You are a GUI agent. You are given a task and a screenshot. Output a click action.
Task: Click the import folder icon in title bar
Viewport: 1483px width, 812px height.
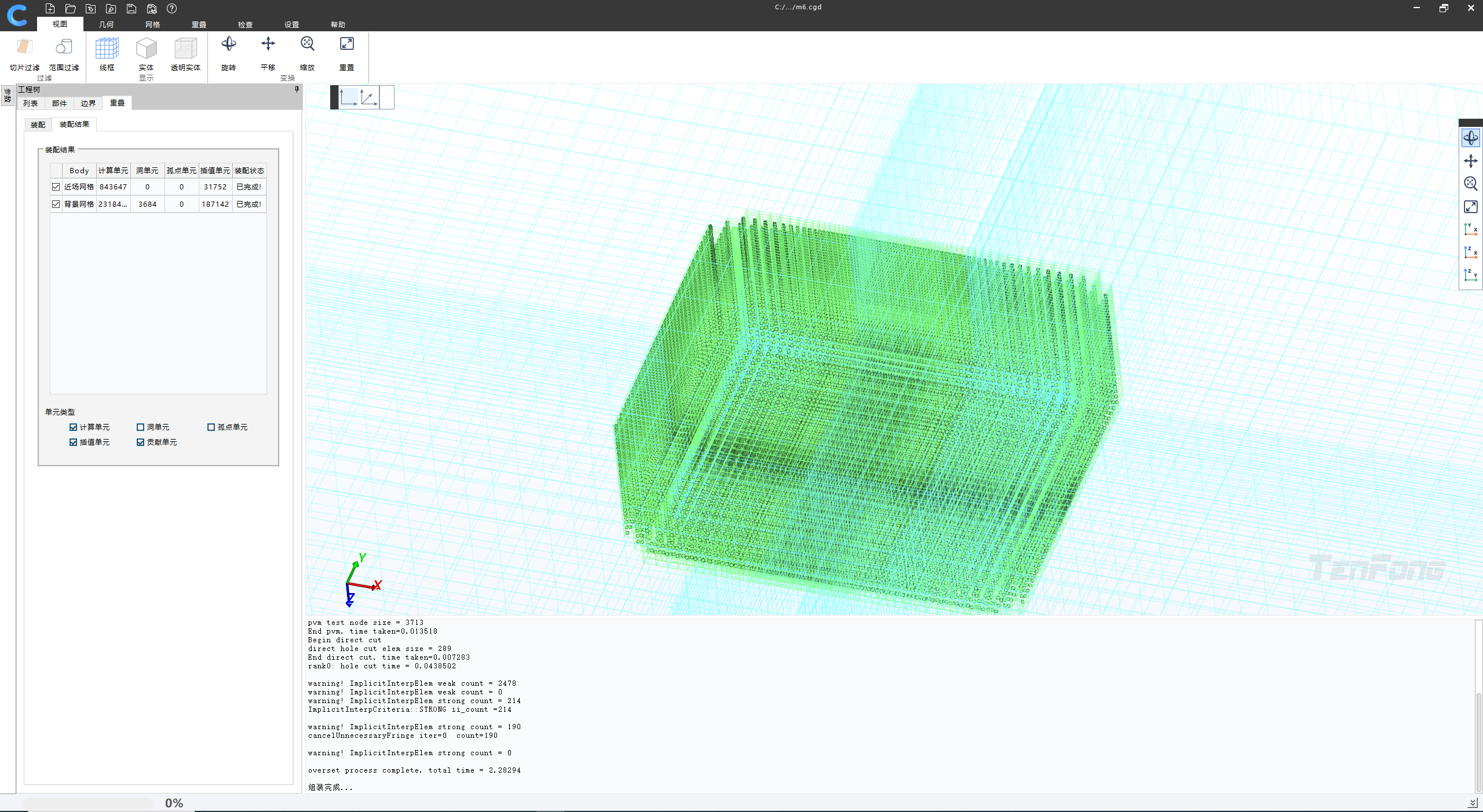[x=91, y=9]
